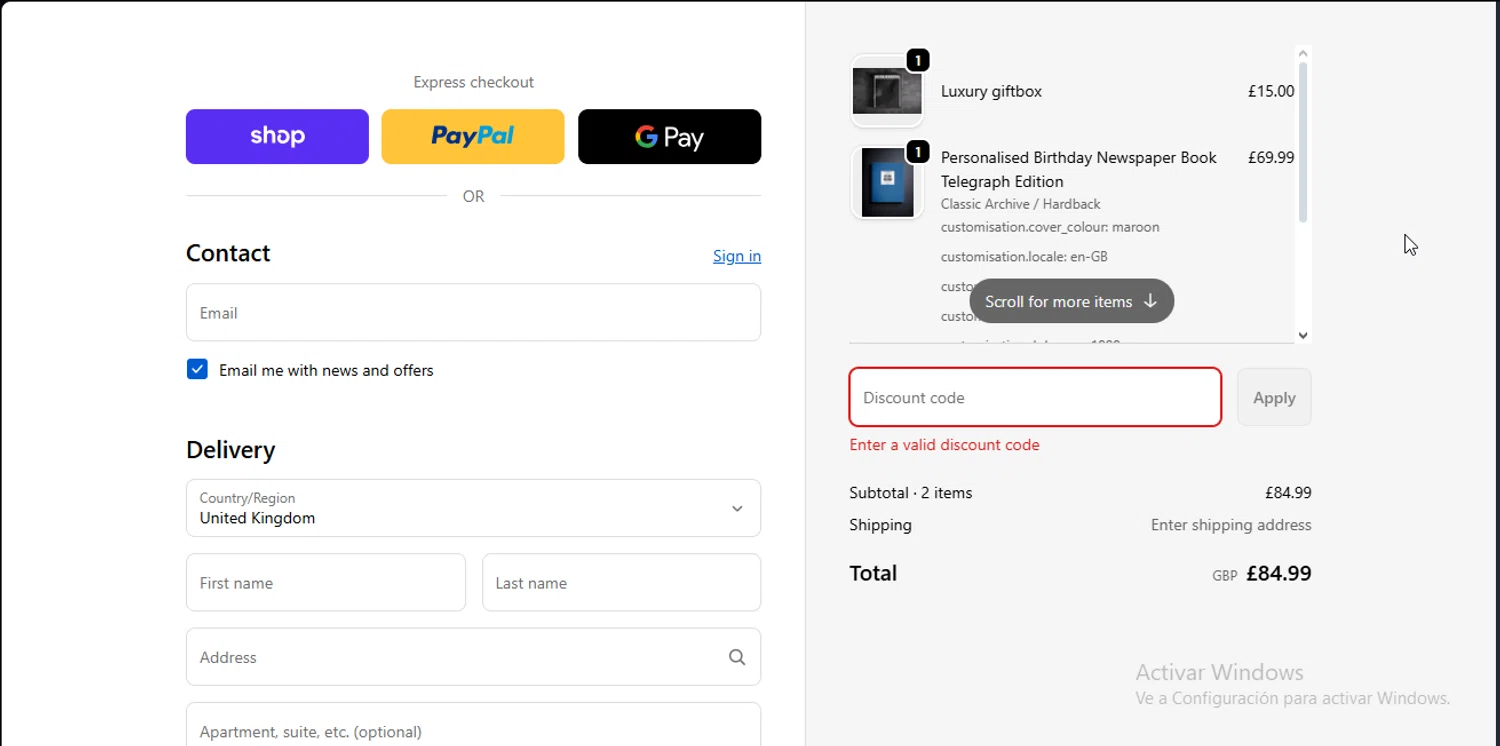This screenshot has width=1500, height=746.
Task: Click the address search magnifier icon
Action: tap(737, 657)
